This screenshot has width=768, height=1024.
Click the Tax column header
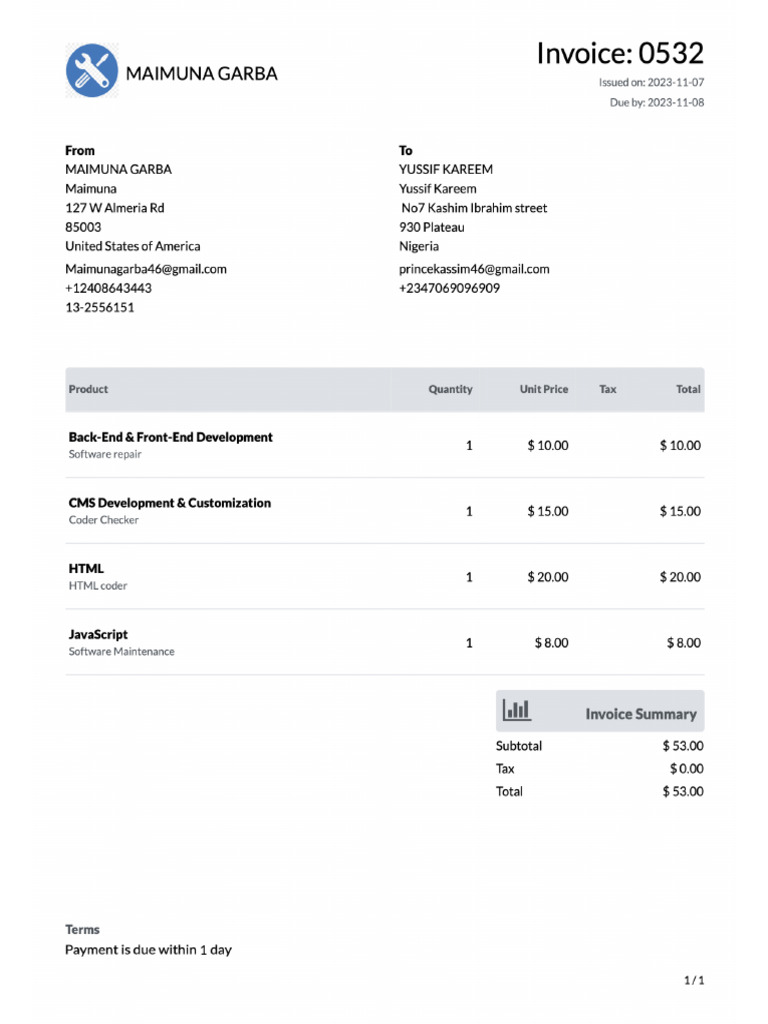[607, 389]
